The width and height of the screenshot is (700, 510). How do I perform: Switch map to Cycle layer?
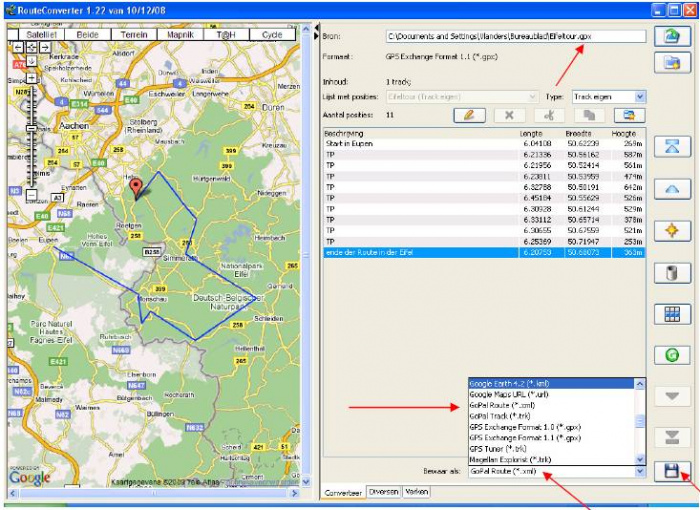(272, 35)
